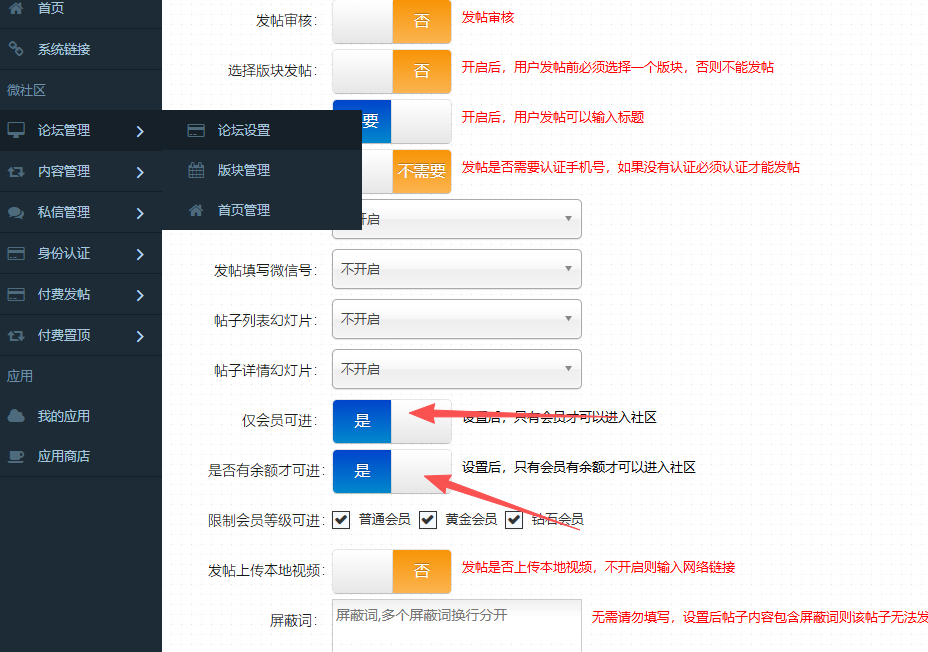
Task: Open the 发帖填写微信号 dropdown
Action: pyautogui.click(x=457, y=269)
